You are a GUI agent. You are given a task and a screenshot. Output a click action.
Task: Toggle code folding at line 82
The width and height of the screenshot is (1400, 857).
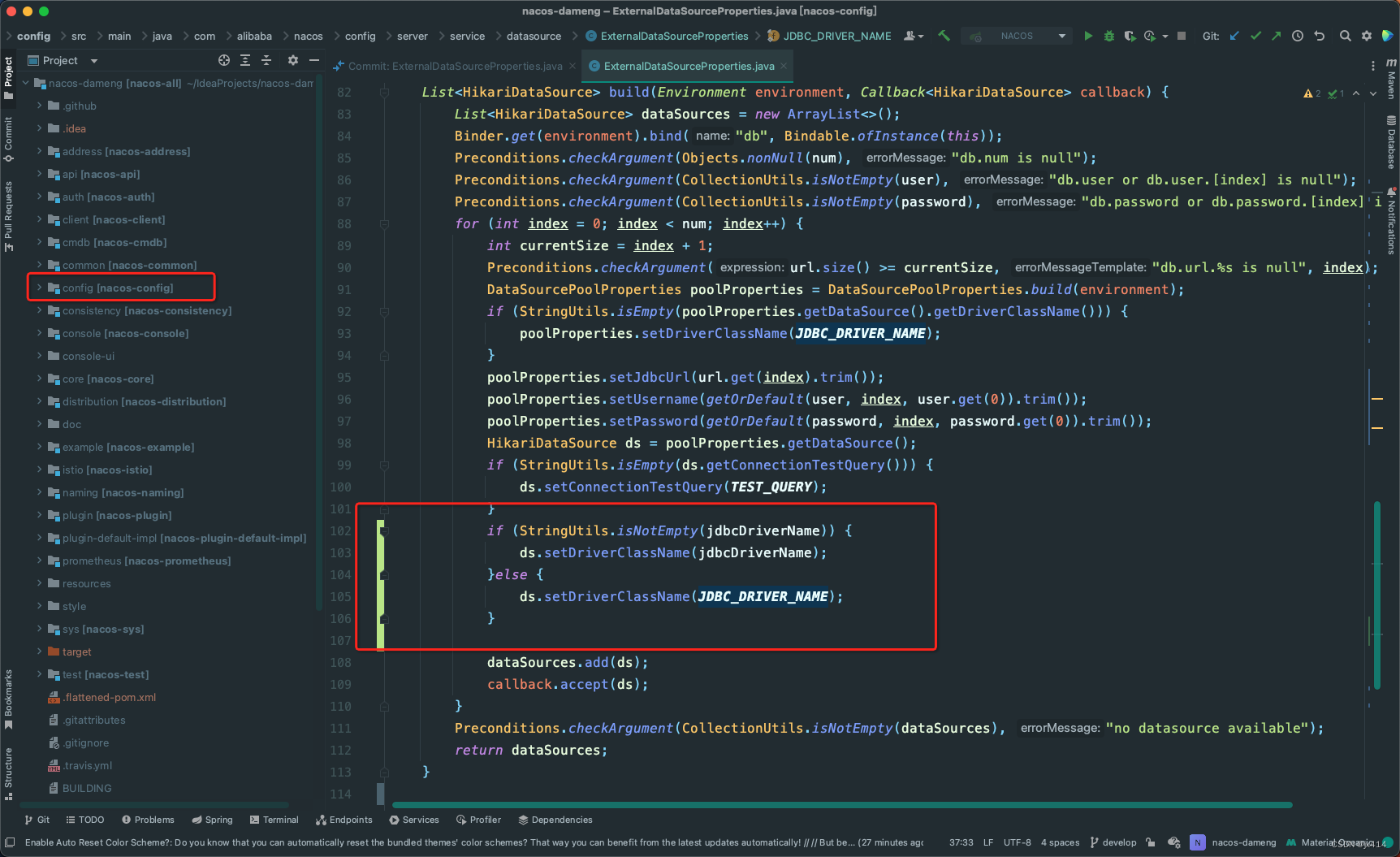pos(384,93)
